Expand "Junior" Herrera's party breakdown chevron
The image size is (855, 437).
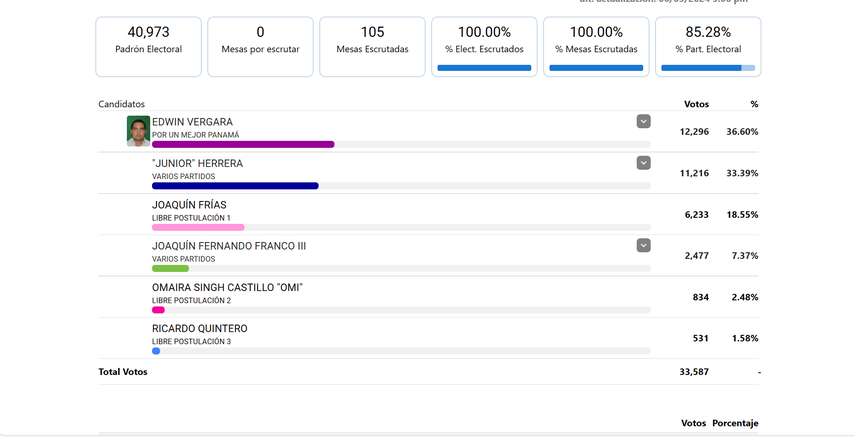point(643,163)
